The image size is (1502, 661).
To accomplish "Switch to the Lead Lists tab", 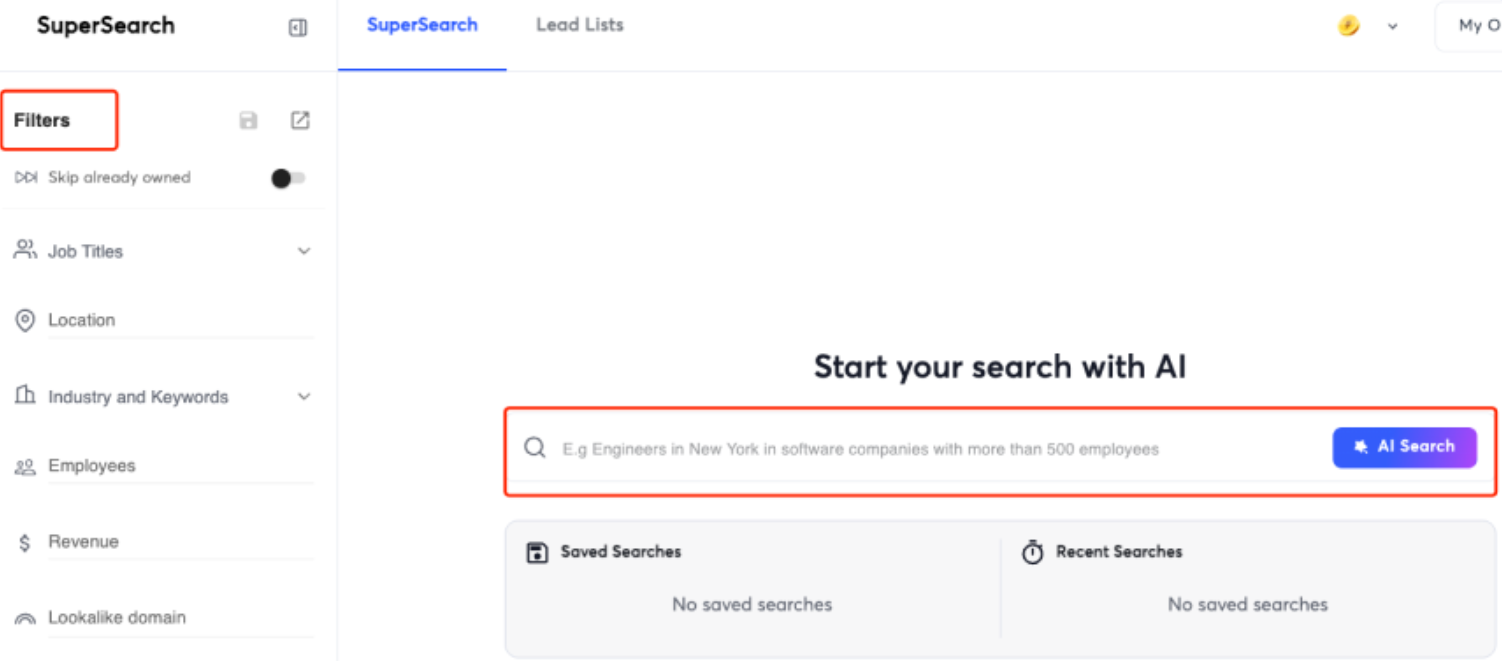I will coord(580,25).
